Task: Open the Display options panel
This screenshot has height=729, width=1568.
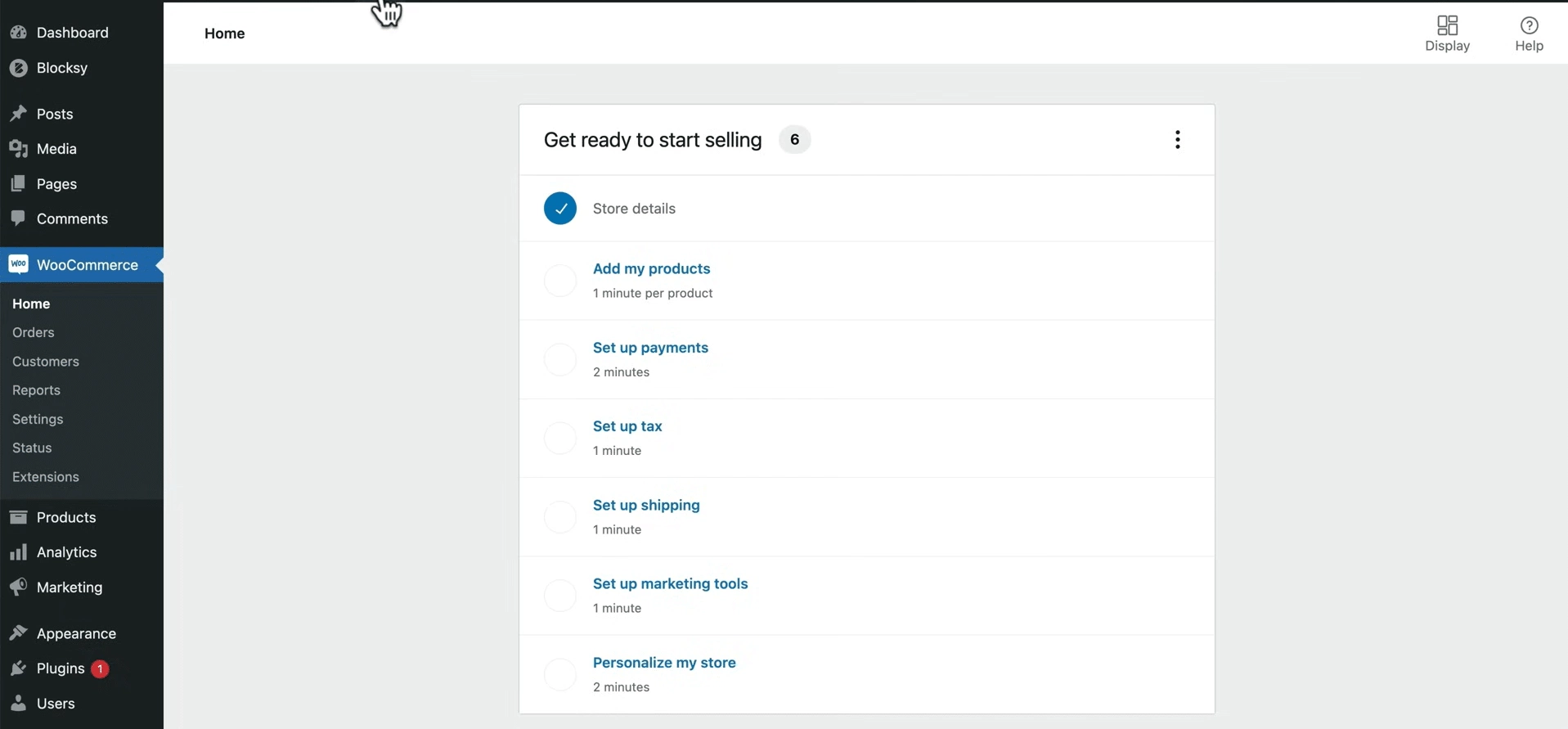Action: pos(1447,34)
